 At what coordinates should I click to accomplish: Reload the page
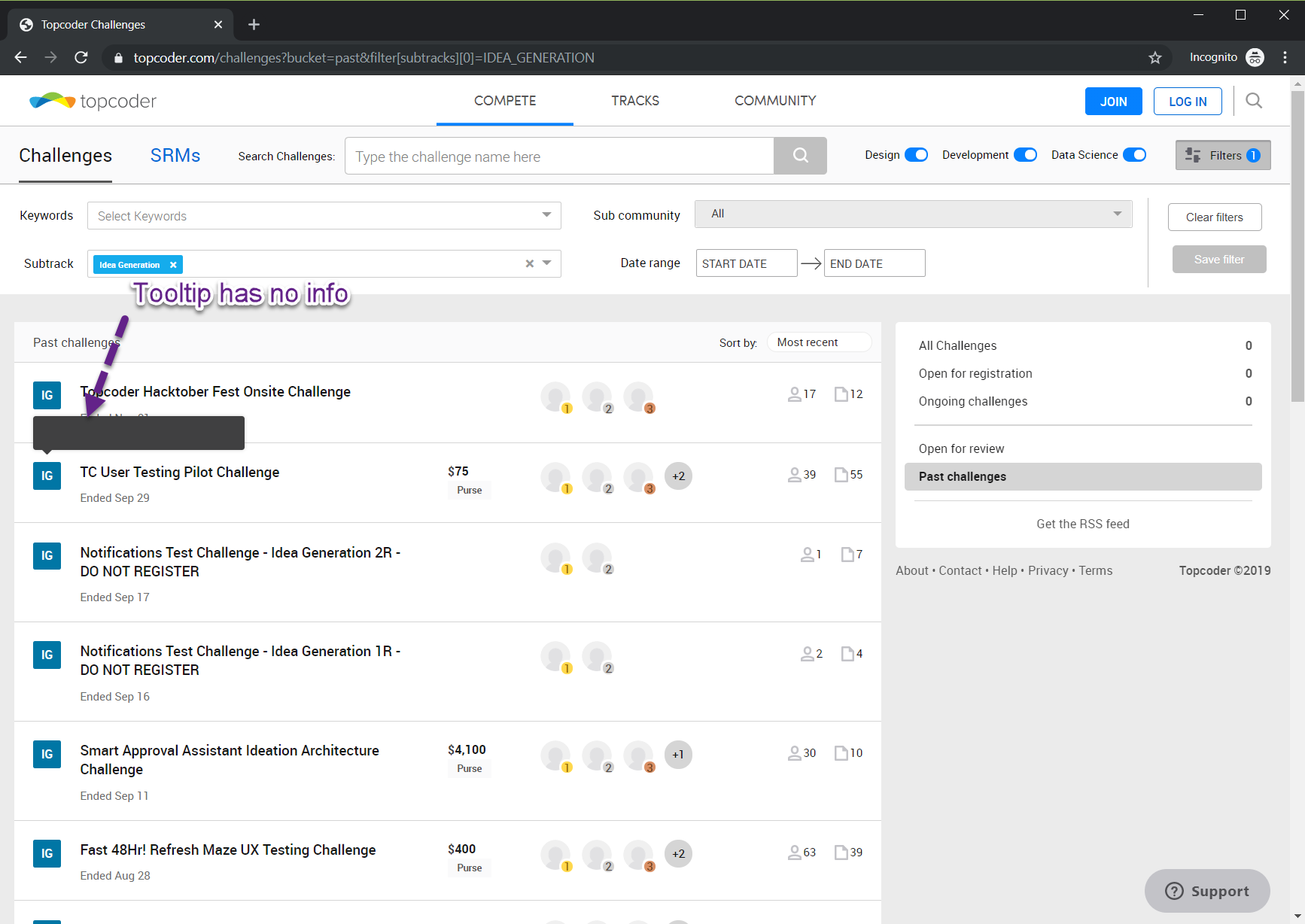coord(81,57)
